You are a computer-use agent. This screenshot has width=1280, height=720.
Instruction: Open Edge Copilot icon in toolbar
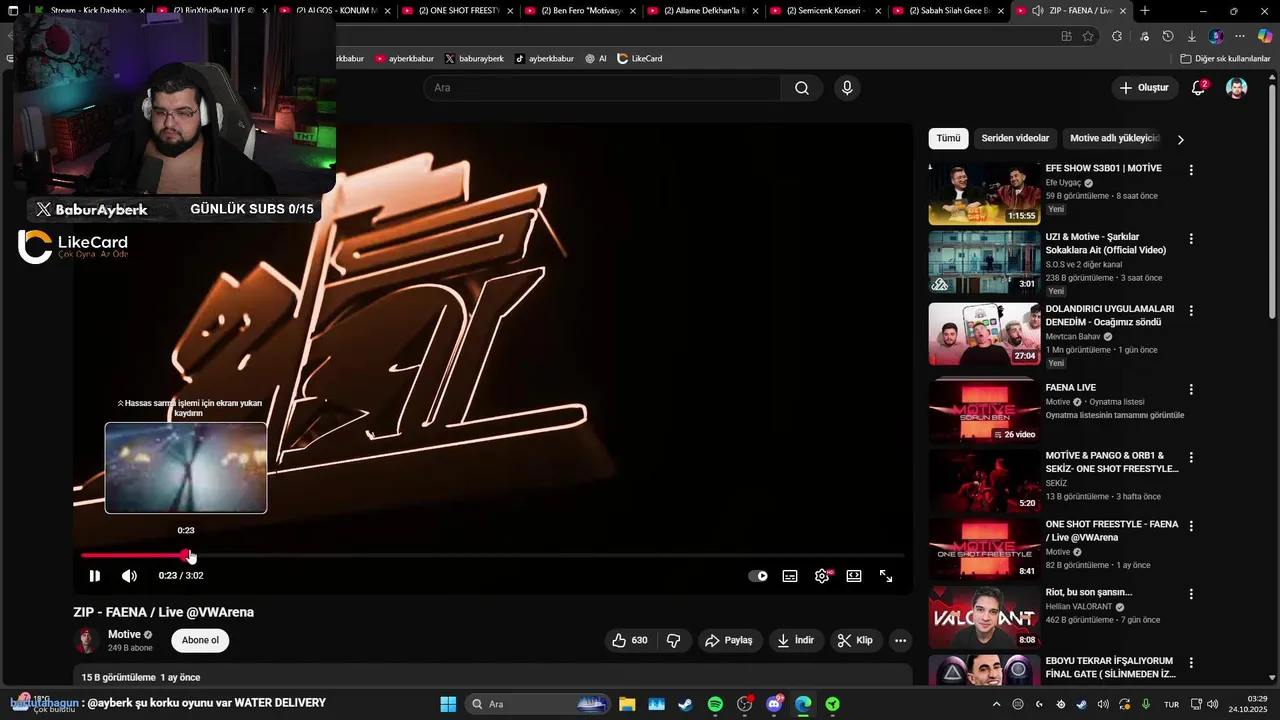coord(1265,36)
